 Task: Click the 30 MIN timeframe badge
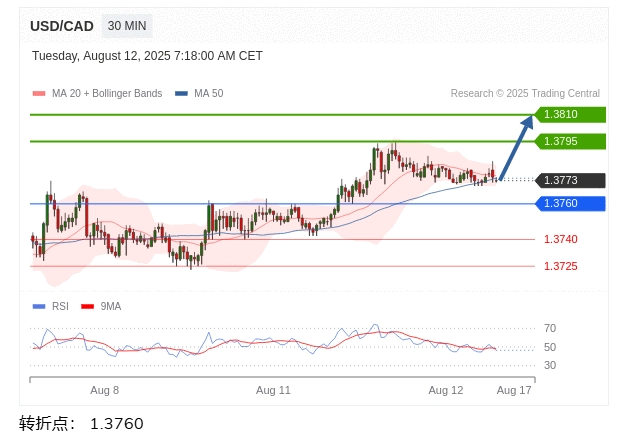point(127,26)
